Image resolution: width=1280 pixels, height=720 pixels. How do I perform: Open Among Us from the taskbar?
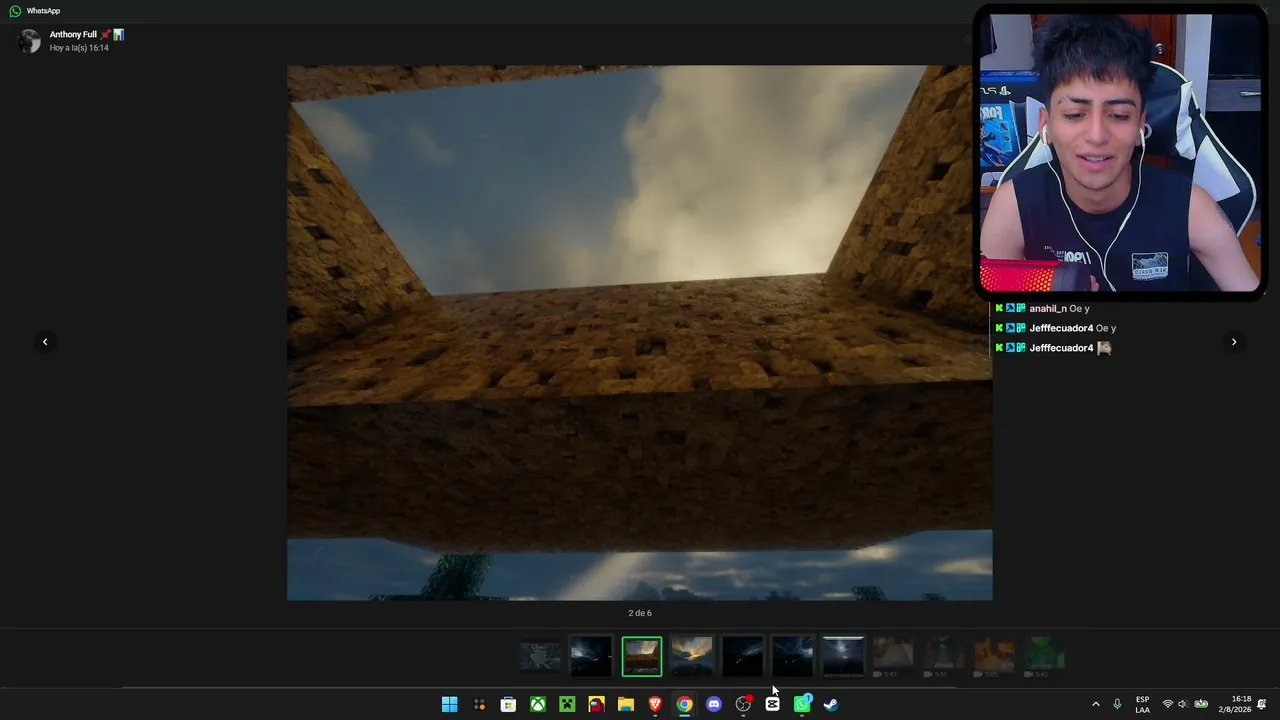tap(596, 704)
